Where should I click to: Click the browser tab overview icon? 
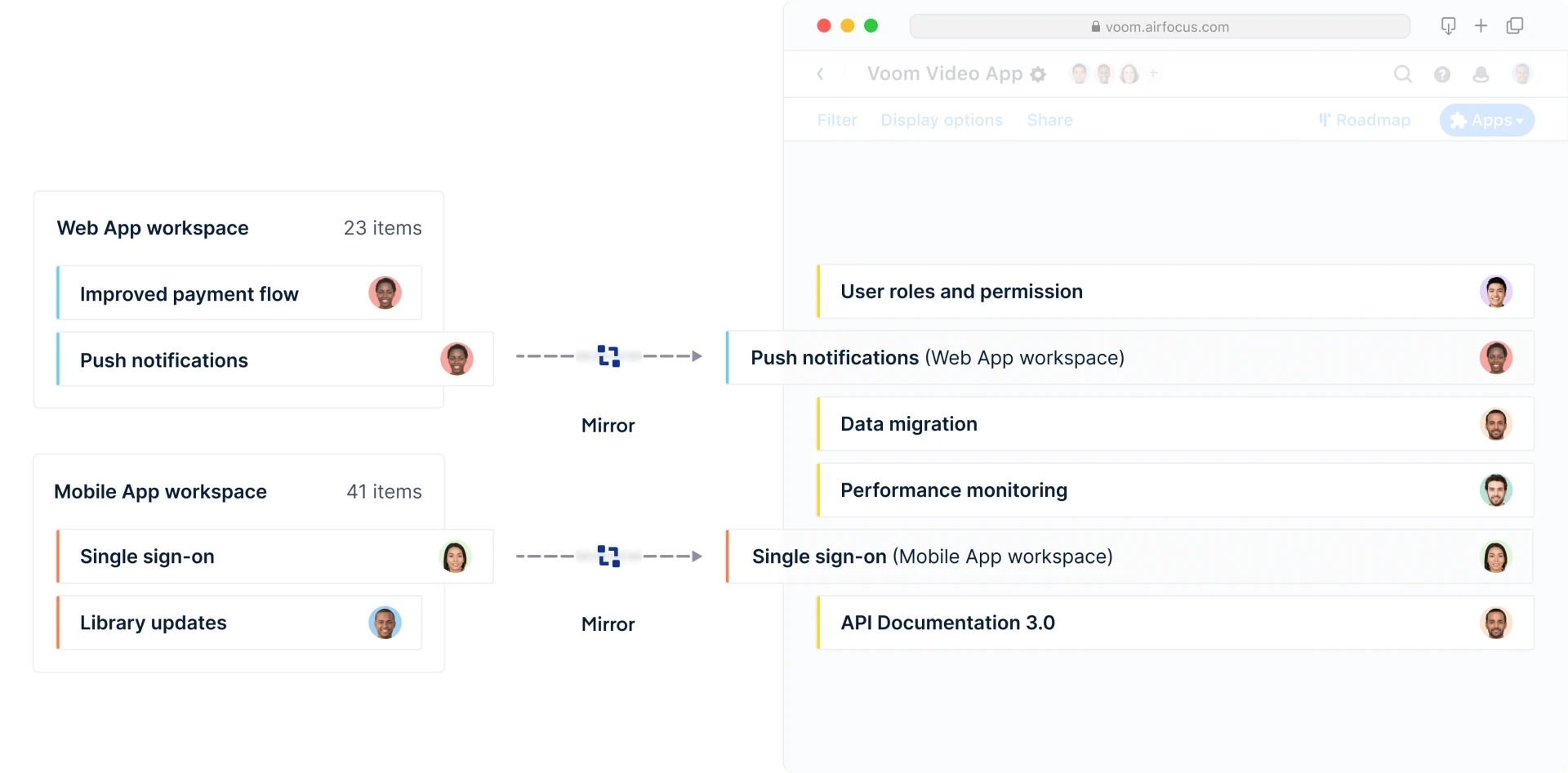1515,26
